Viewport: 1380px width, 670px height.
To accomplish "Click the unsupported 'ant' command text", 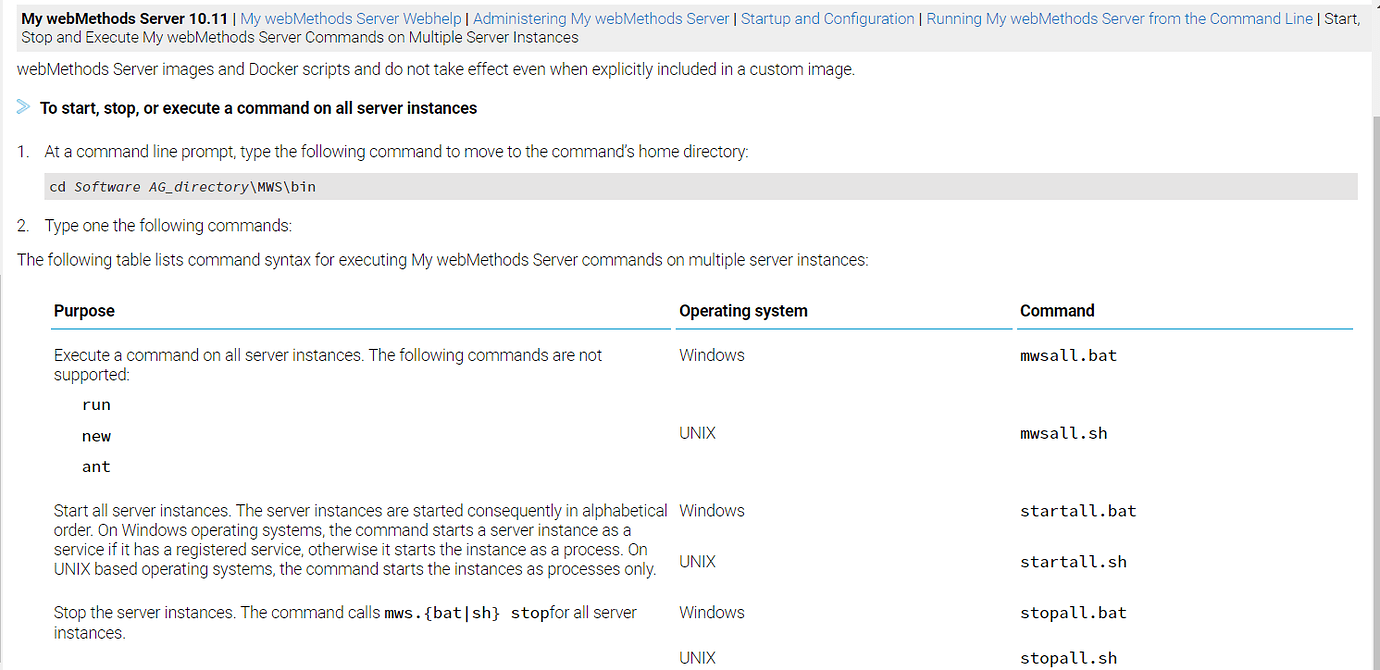I will click(x=96, y=467).
